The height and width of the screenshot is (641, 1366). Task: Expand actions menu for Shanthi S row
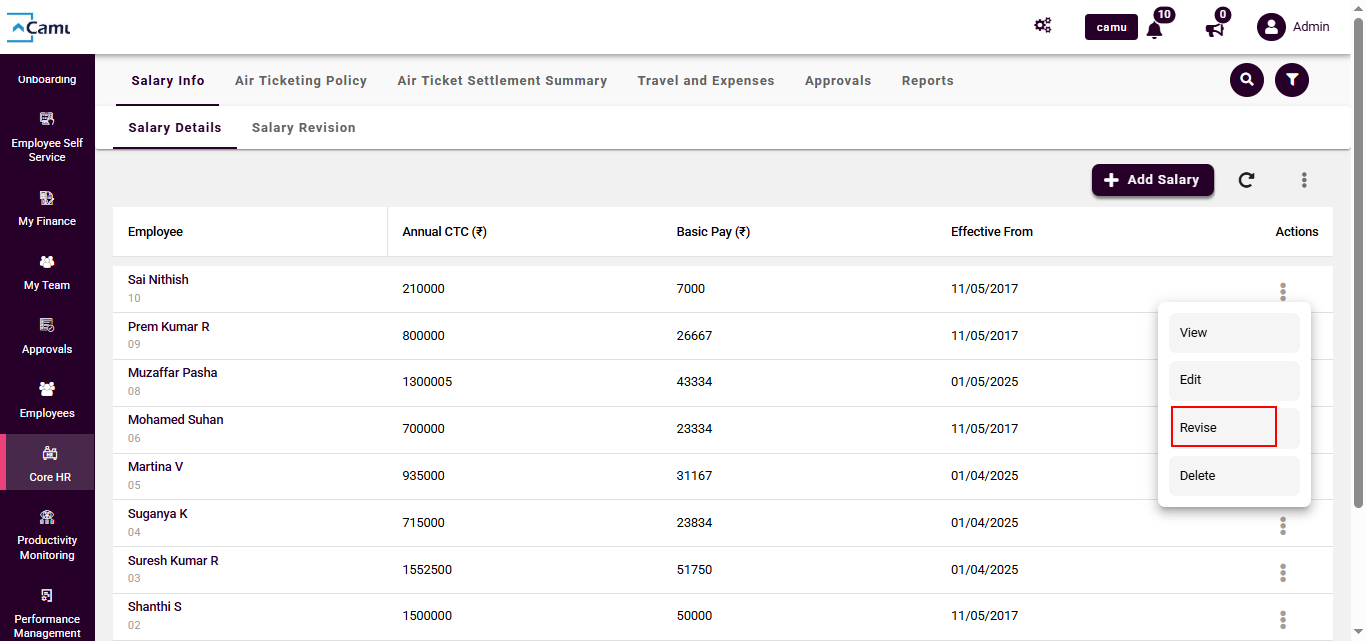click(1283, 620)
